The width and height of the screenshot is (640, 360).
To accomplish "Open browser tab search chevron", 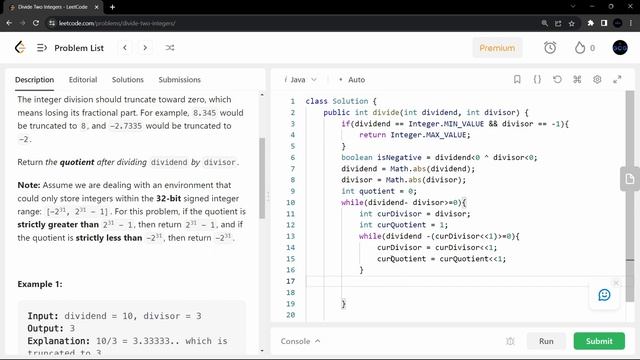I will pos(573,7).
